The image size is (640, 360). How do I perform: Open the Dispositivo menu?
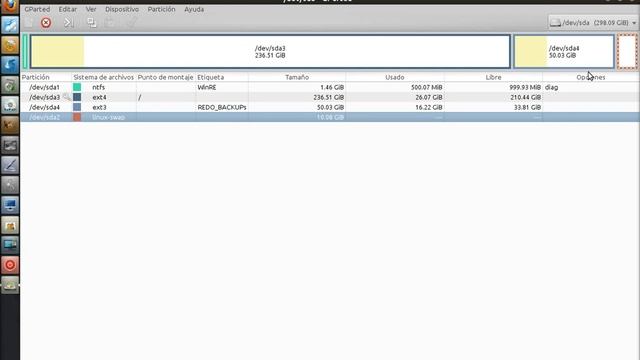pyautogui.click(x=122, y=9)
